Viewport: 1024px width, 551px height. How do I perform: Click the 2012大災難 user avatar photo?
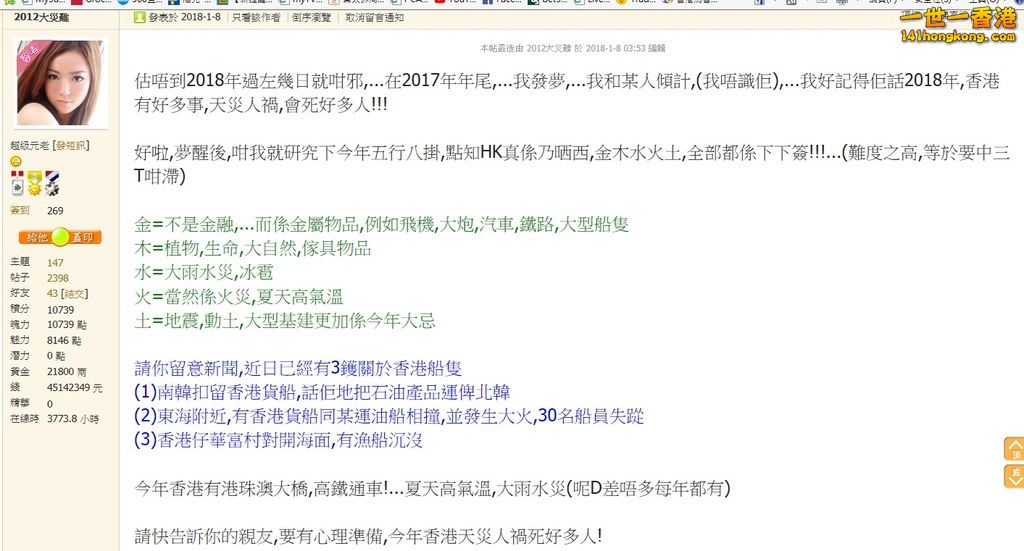pyautogui.click(x=60, y=83)
